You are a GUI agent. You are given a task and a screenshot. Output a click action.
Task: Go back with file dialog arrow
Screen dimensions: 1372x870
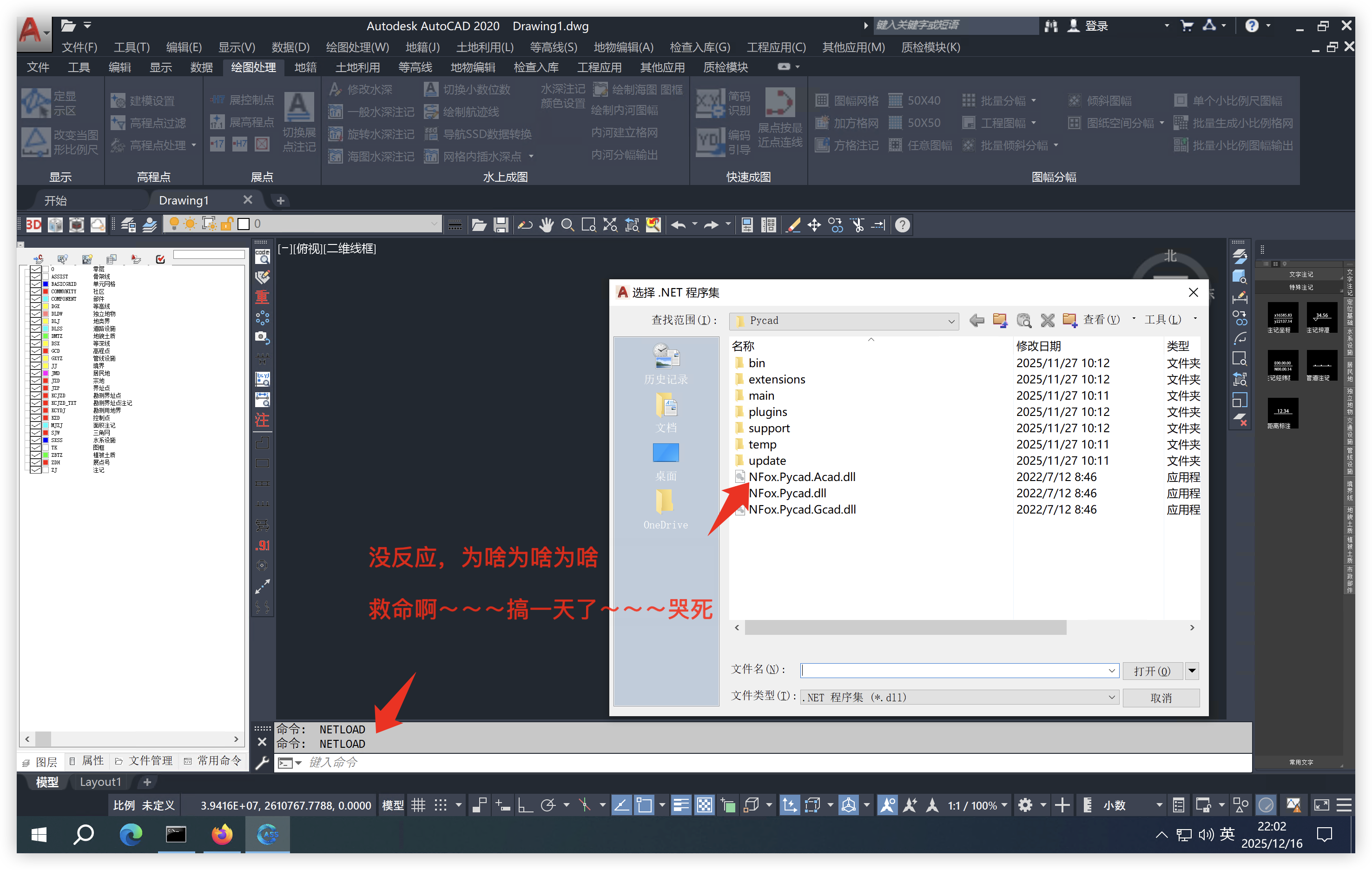(976, 320)
